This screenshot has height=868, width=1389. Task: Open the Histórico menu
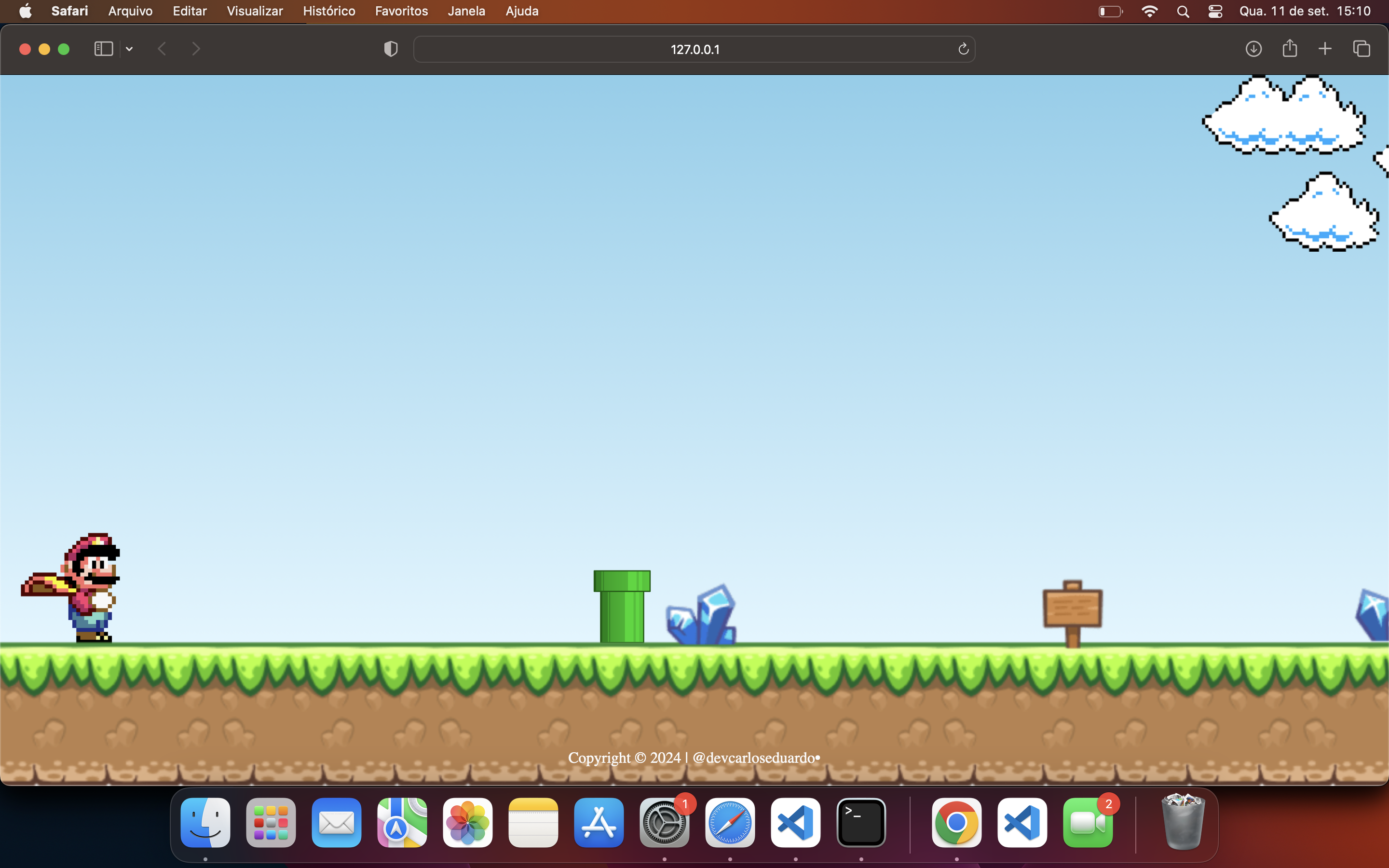[329, 11]
